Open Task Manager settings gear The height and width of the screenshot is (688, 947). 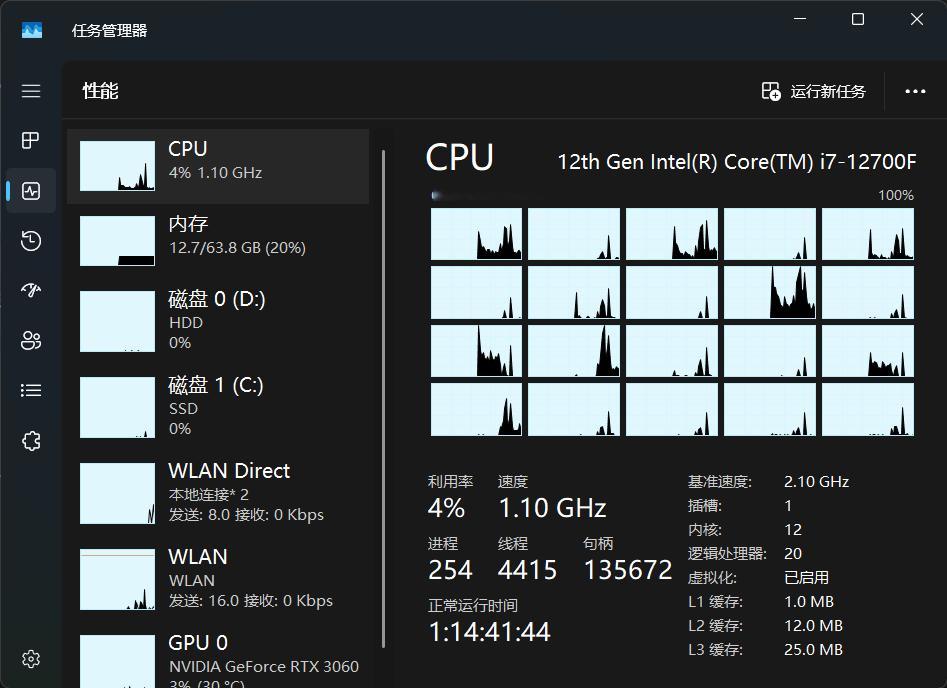coord(31,658)
